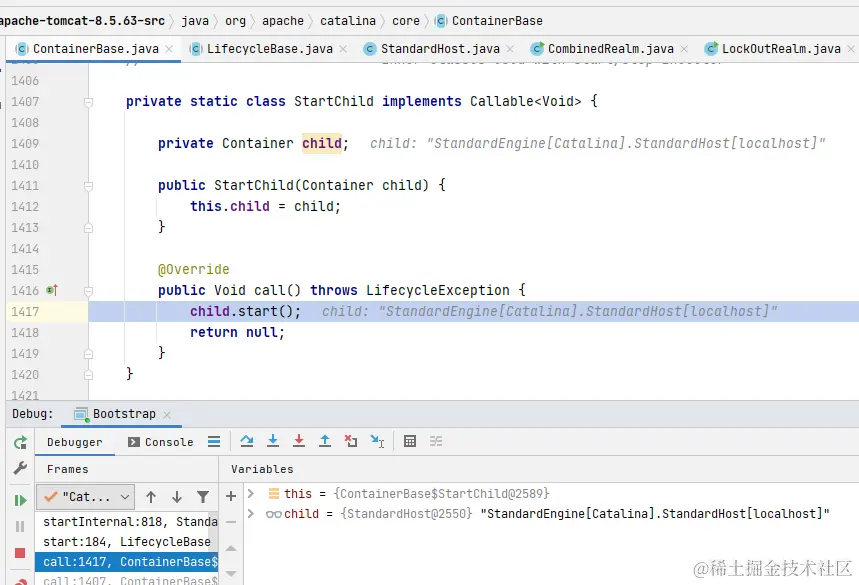Open the Console tab
Image resolution: width=859 pixels, height=585 pixels.
pos(161,442)
